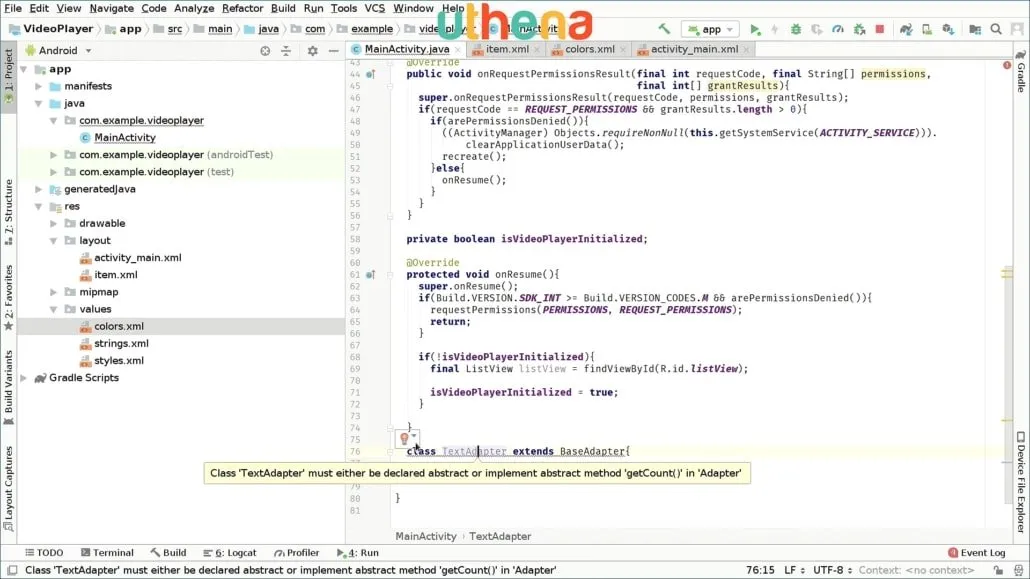This screenshot has height=579, width=1030.
Task: Toggle the 1: Project tool window tab
Action: click(9, 76)
